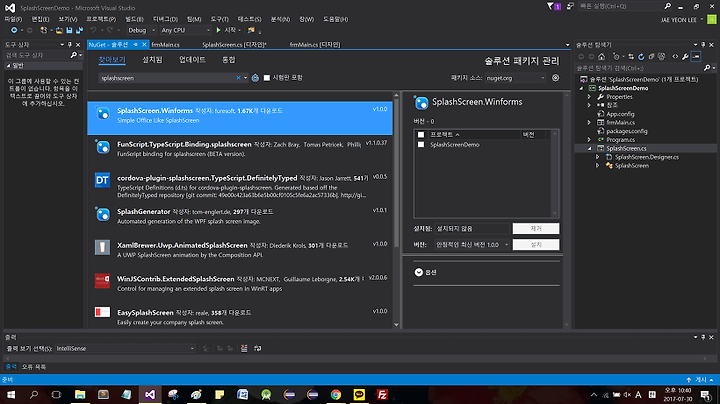The width and height of the screenshot is (720, 404).
Task: Open the File menu
Action: [13, 19]
